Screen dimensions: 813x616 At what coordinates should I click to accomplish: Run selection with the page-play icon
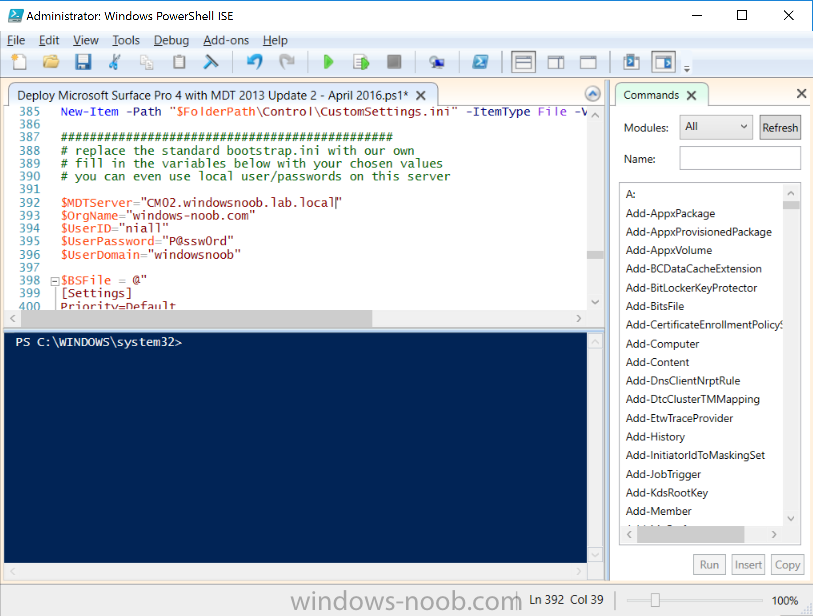click(361, 62)
